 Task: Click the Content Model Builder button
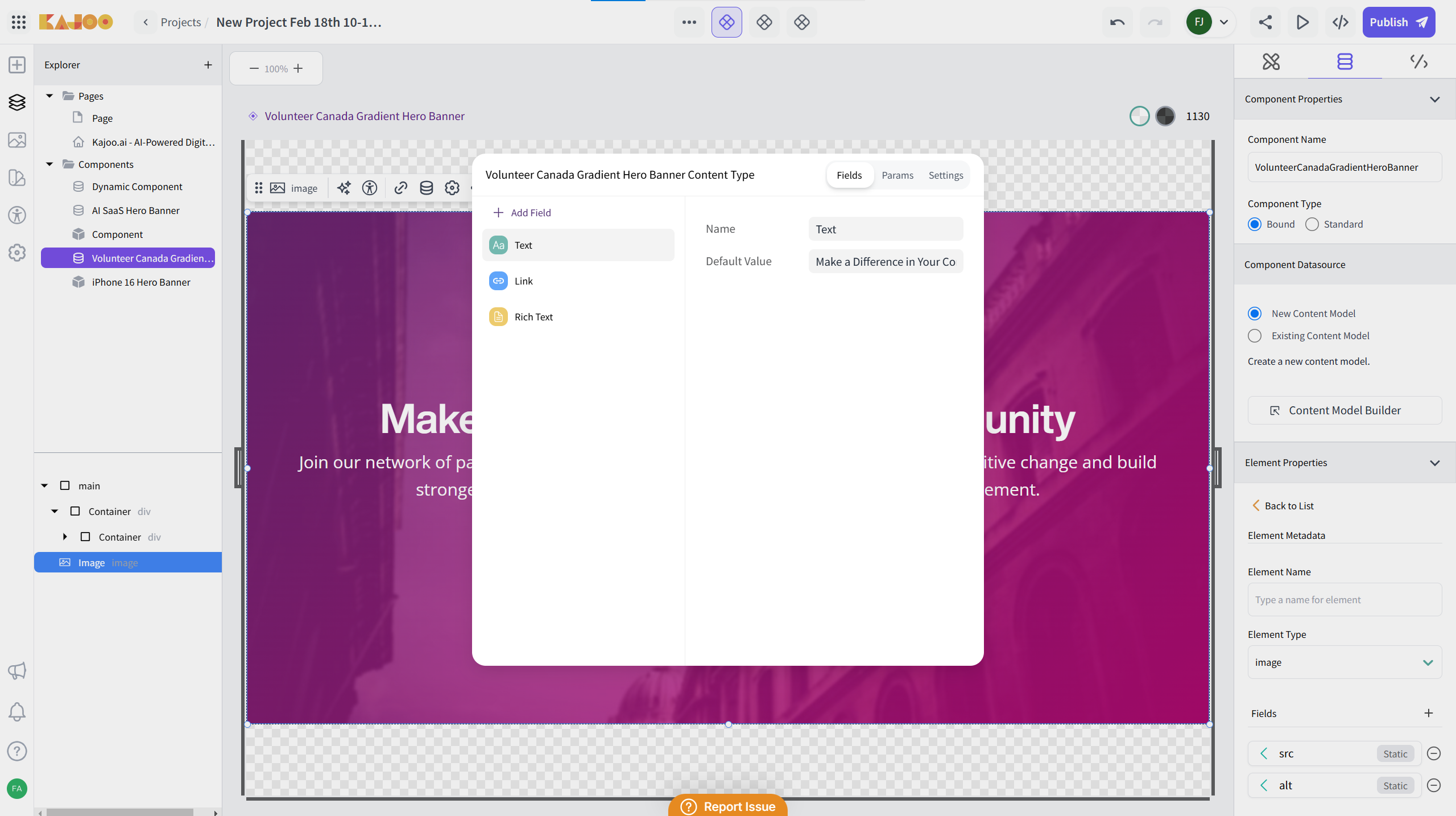[1345, 410]
